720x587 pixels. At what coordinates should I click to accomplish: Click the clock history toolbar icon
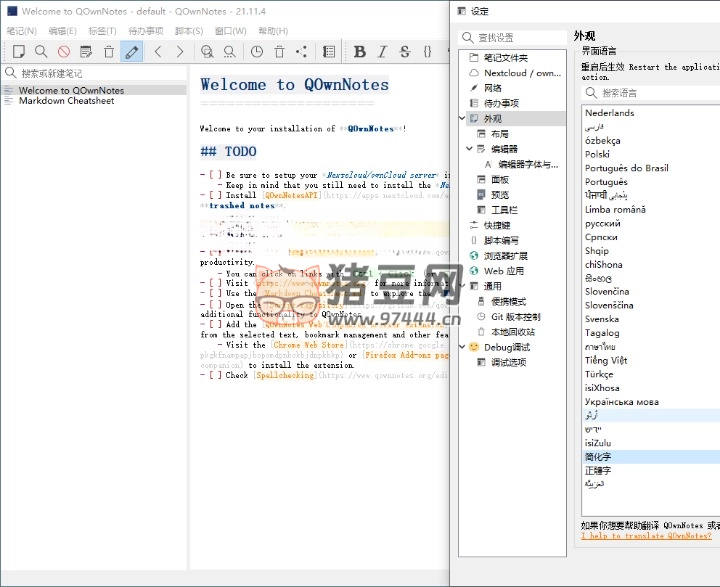tap(257, 51)
